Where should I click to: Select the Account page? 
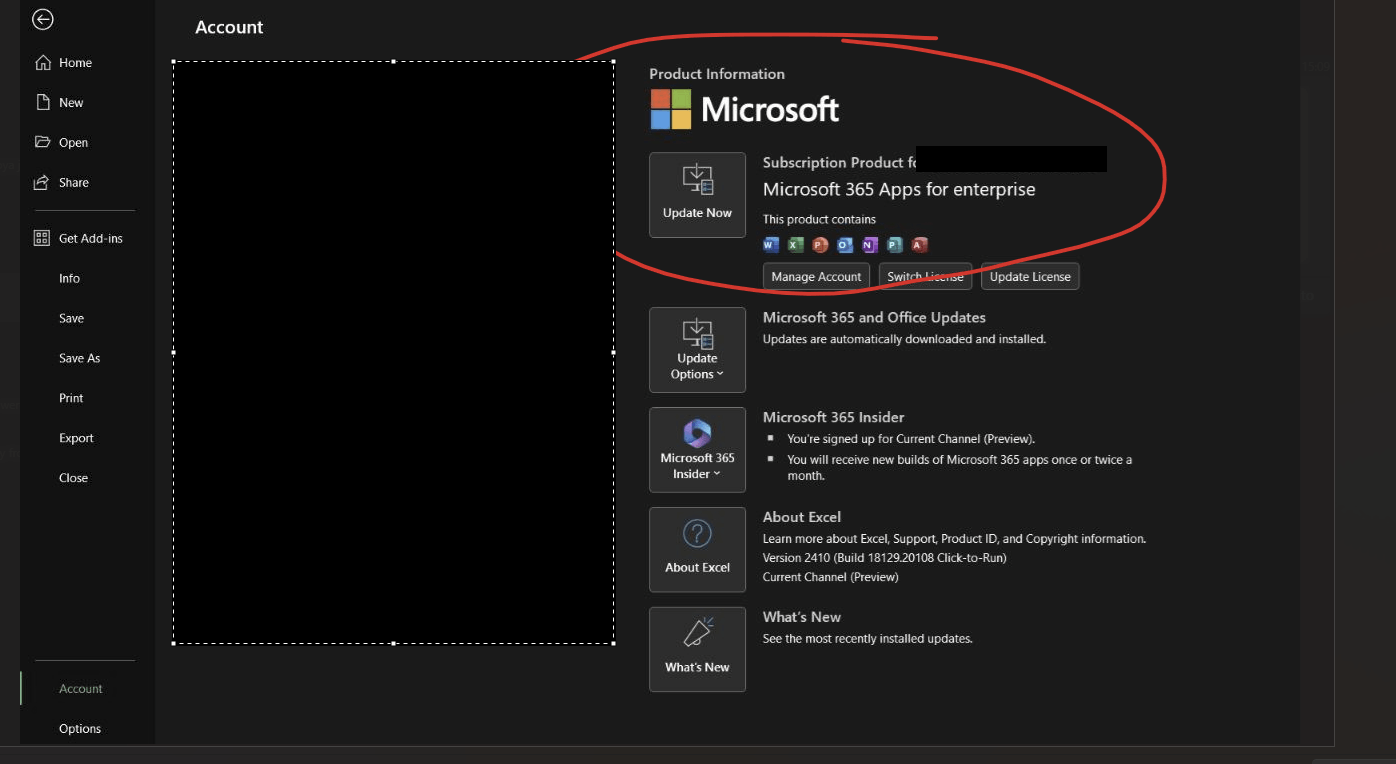80,689
